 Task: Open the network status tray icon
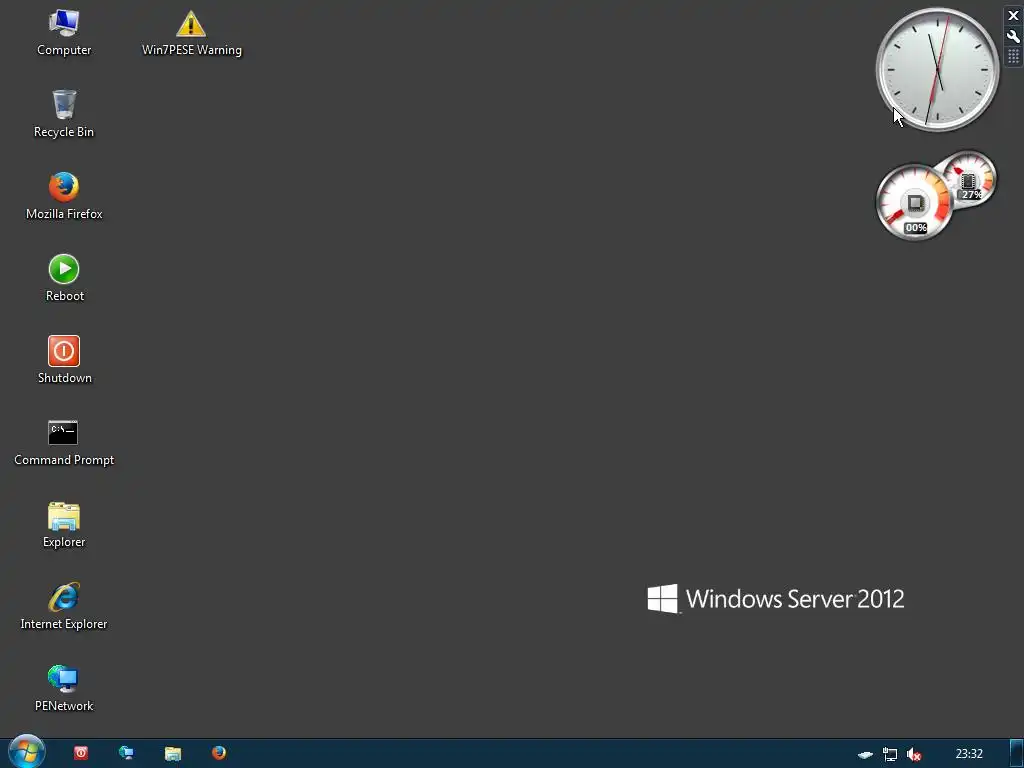889,754
